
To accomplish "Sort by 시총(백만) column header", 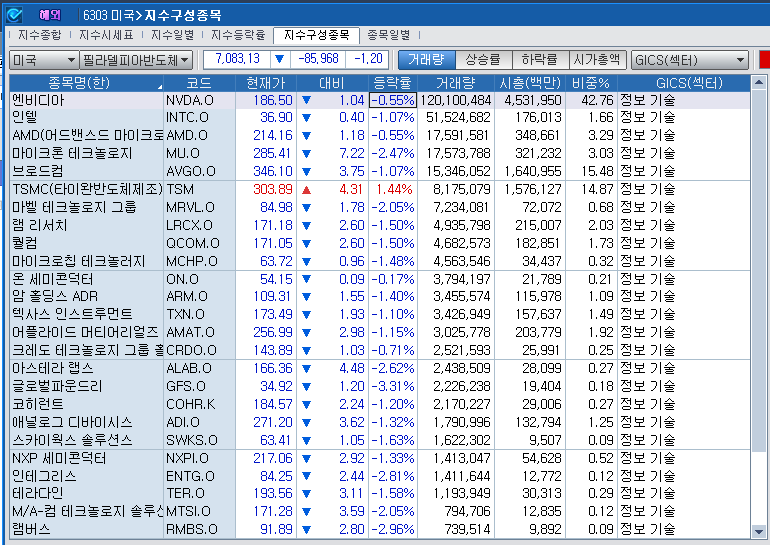I will click(x=529, y=83).
